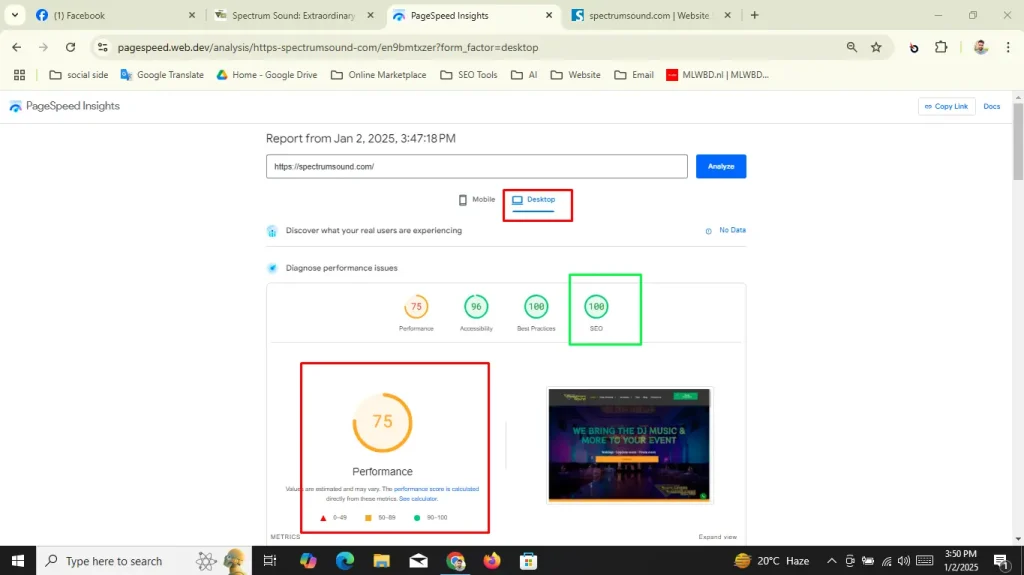
Task: Click the browser reload page icon
Action: [x=70, y=47]
